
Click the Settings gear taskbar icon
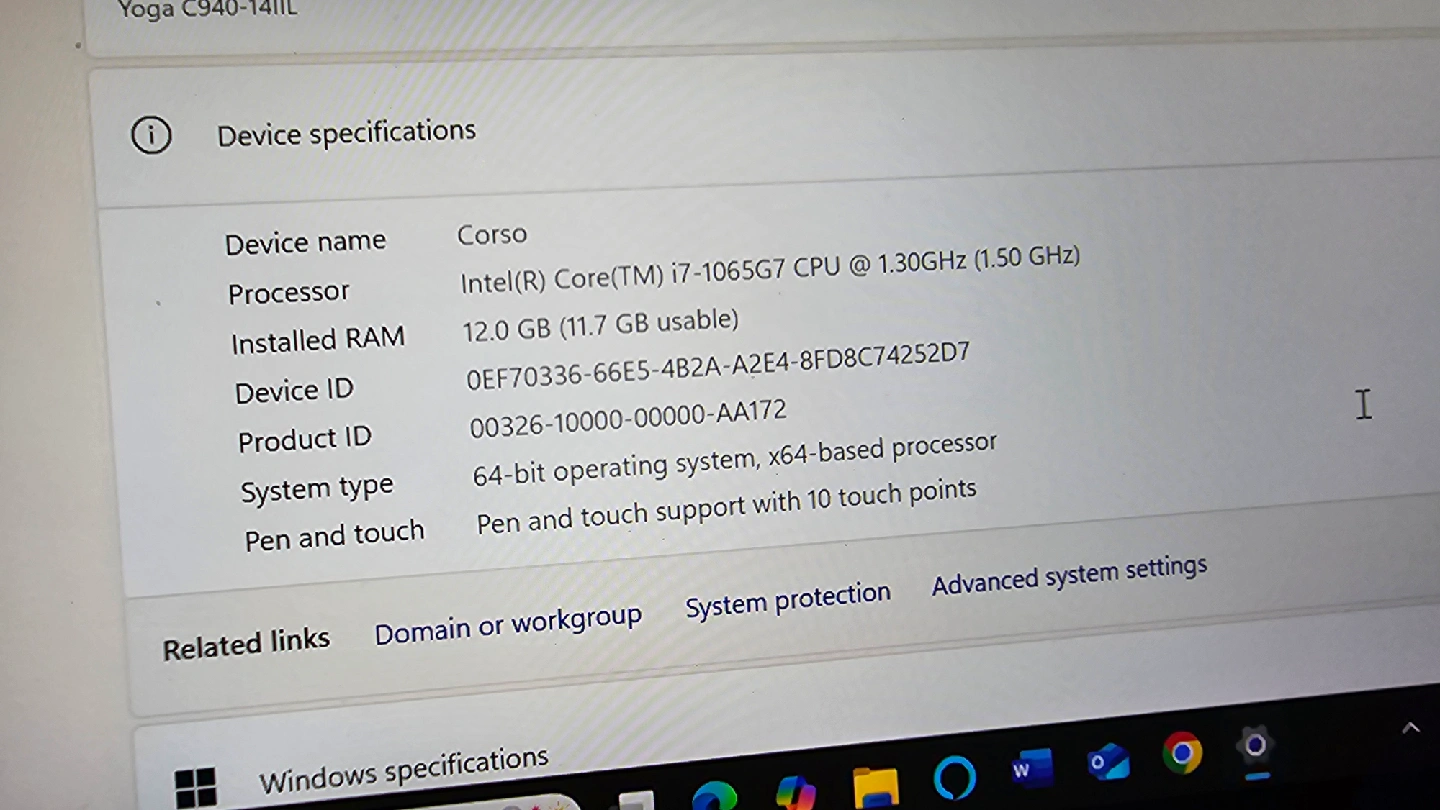point(1256,746)
